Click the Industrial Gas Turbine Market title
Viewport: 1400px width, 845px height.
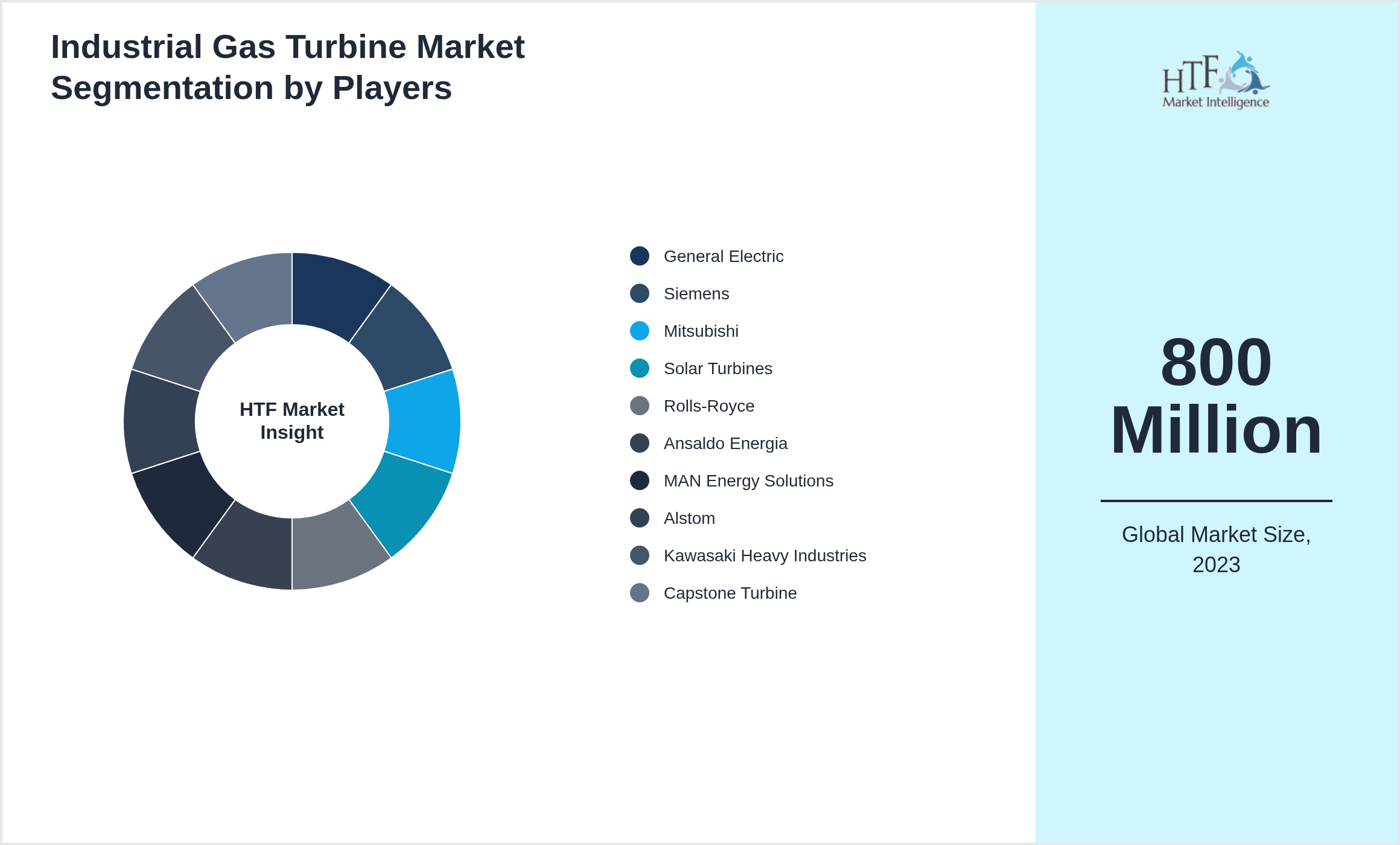point(288,67)
